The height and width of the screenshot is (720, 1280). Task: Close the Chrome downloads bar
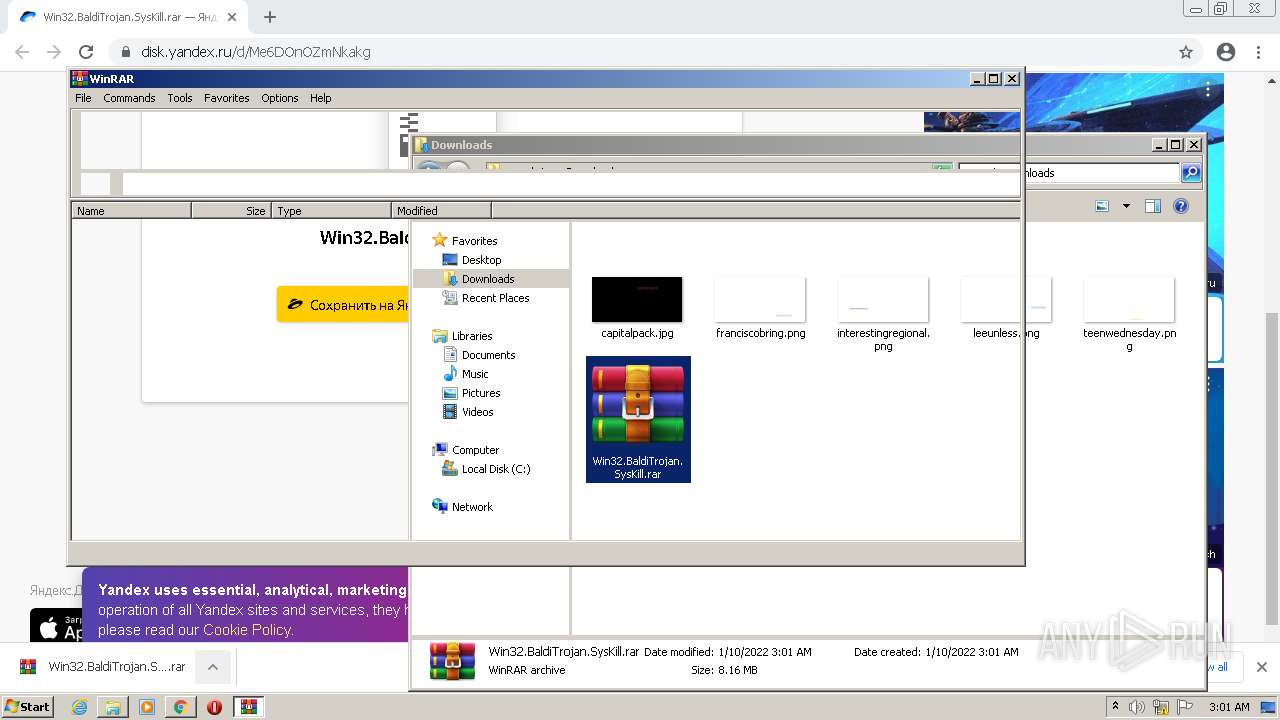tap(1261, 667)
